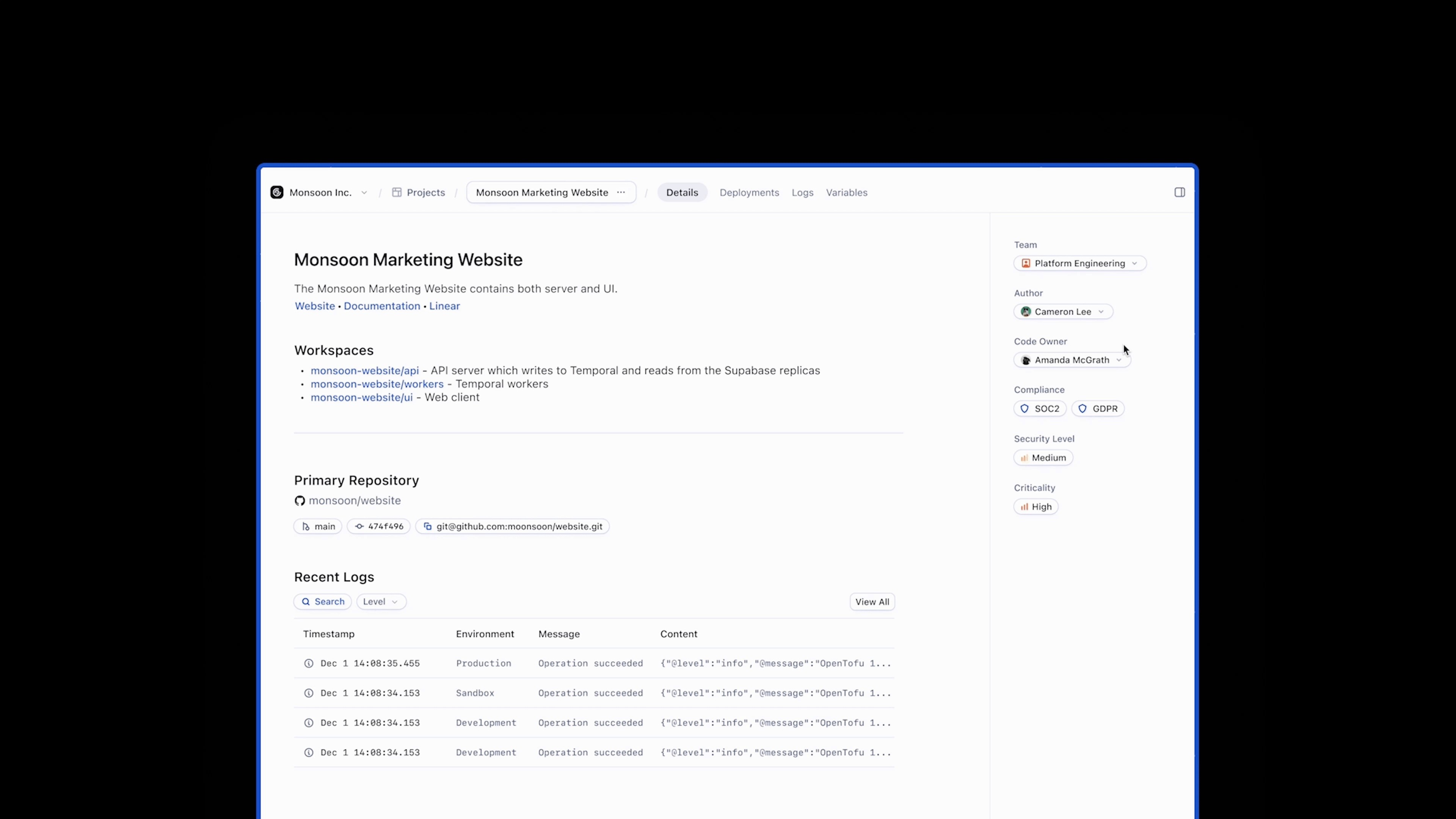
Task: Click the Platform Engineering team icon
Action: click(1026, 264)
